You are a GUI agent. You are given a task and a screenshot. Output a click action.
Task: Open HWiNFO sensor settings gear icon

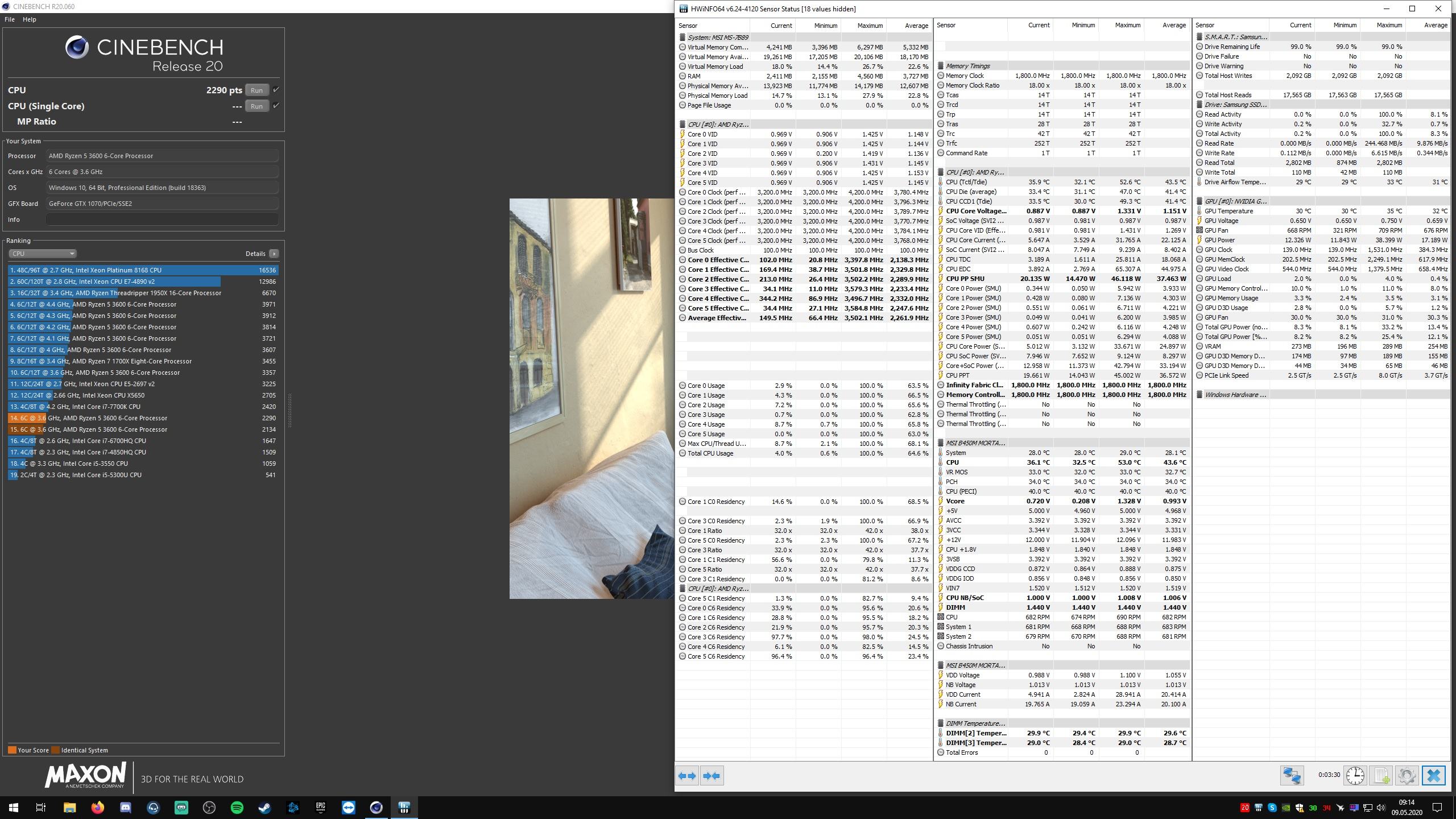[1407, 776]
